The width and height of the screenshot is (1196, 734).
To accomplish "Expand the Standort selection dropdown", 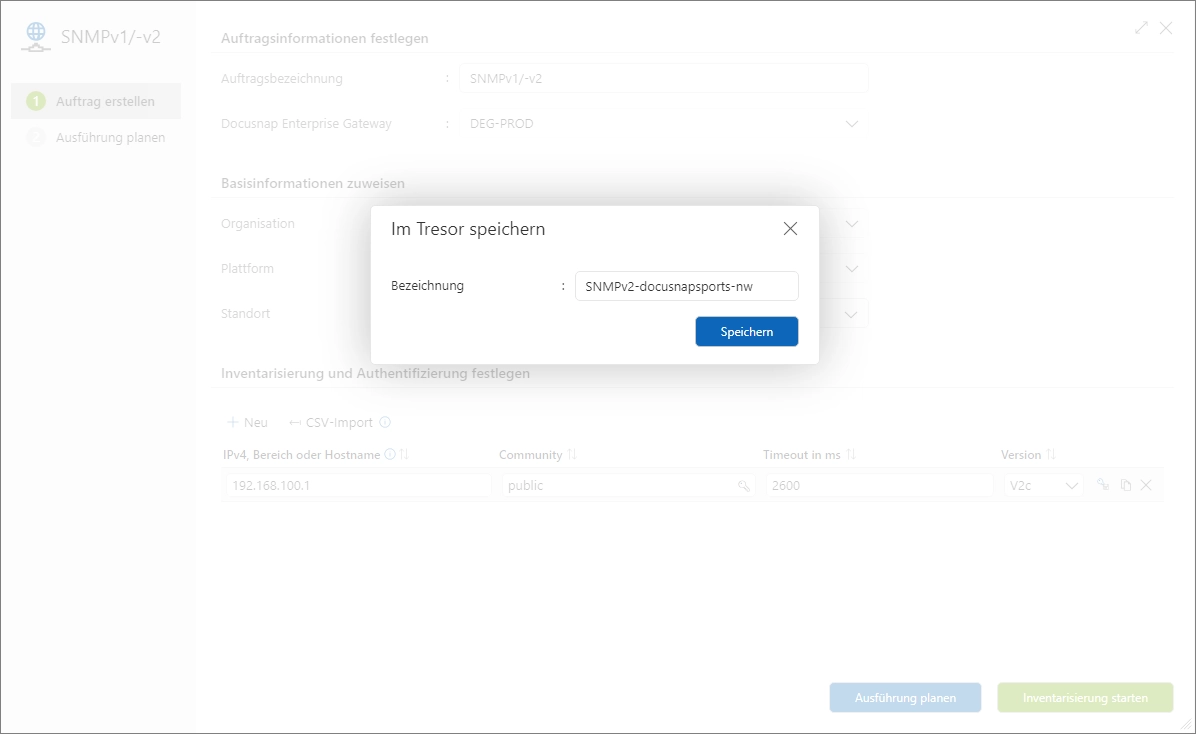I will pos(851,313).
